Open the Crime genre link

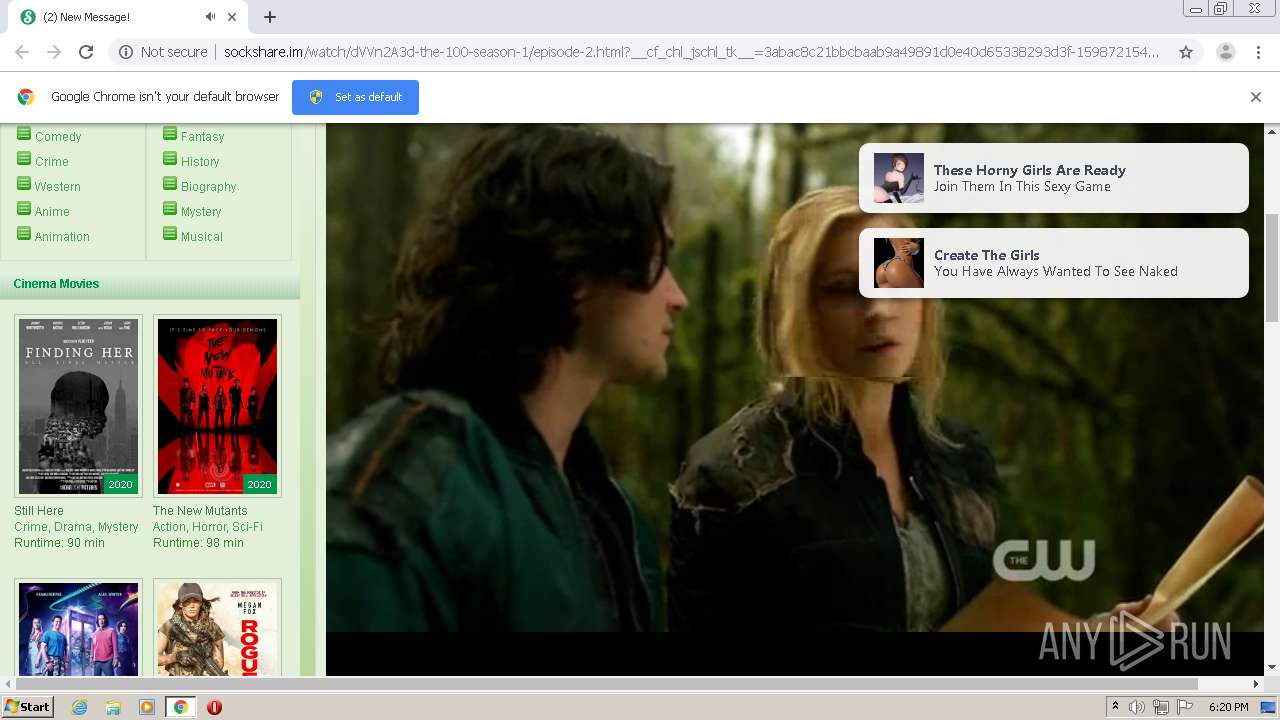pos(52,162)
